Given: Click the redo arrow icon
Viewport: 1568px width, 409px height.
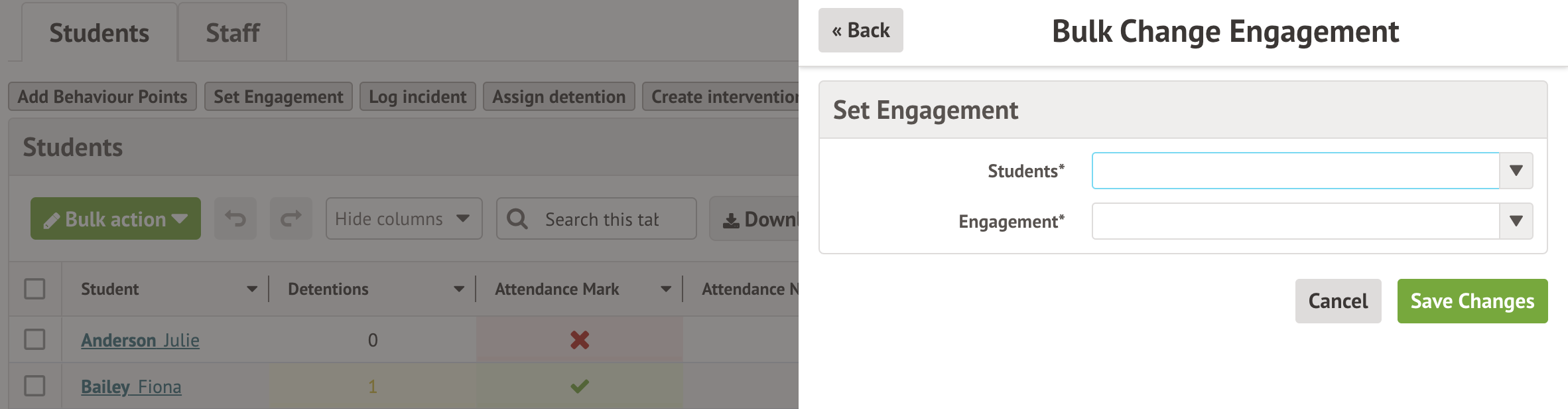Looking at the screenshot, I should click(x=290, y=218).
